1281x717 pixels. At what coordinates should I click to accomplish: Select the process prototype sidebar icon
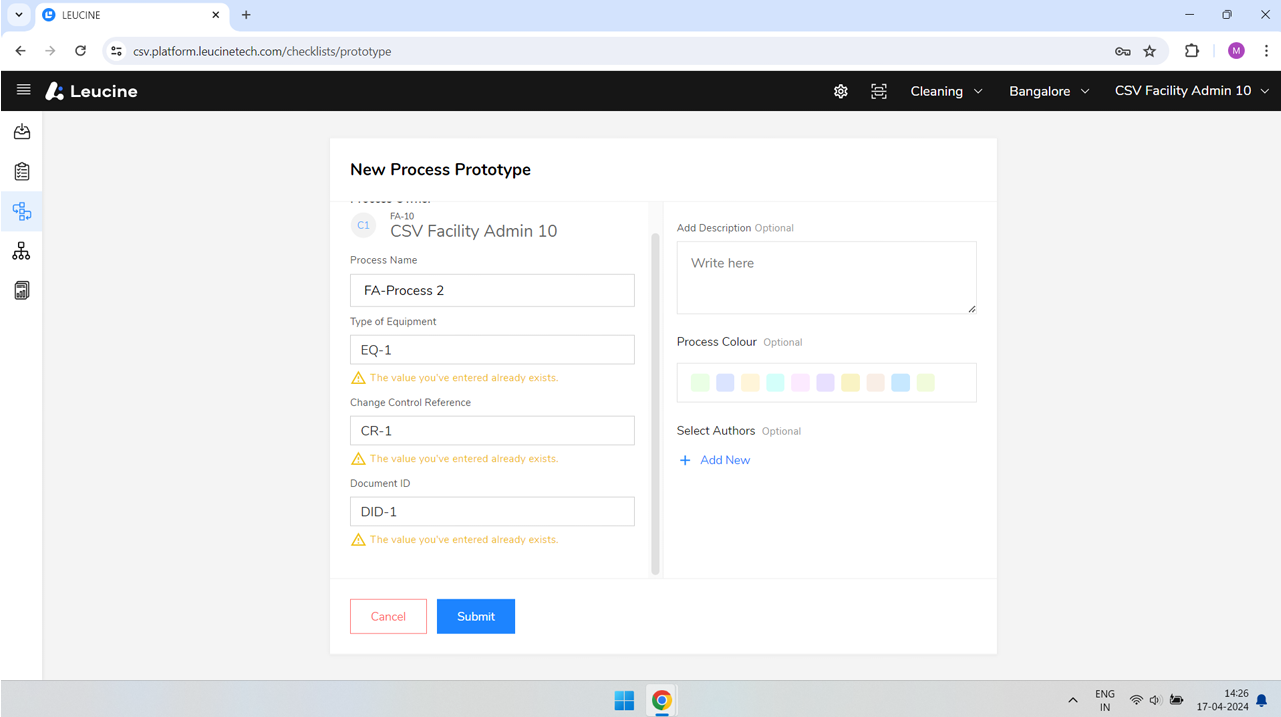(x=22, y=211)
